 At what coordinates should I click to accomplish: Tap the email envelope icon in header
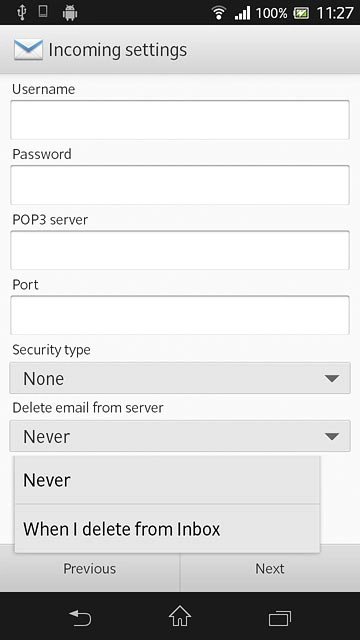click(28, 50)
